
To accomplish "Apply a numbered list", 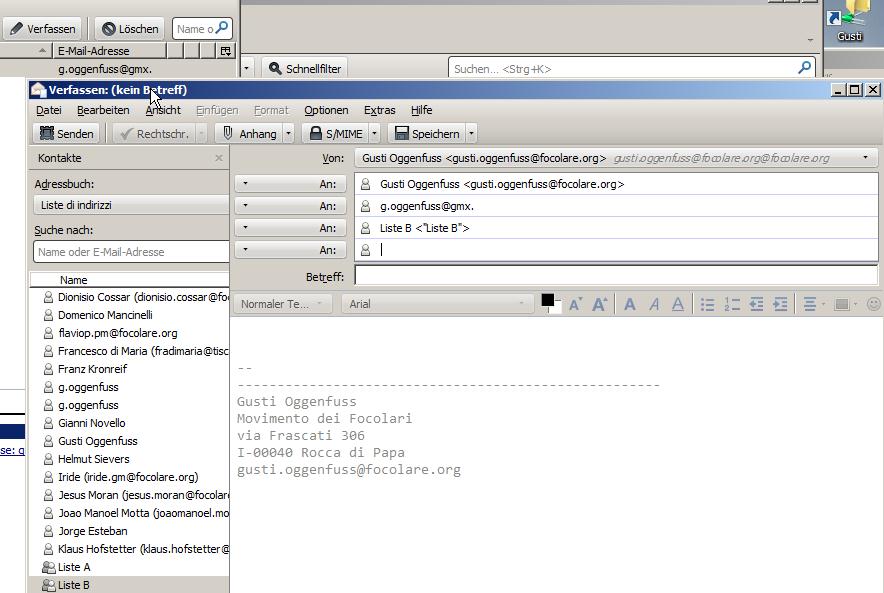I will tap(732, 304).
